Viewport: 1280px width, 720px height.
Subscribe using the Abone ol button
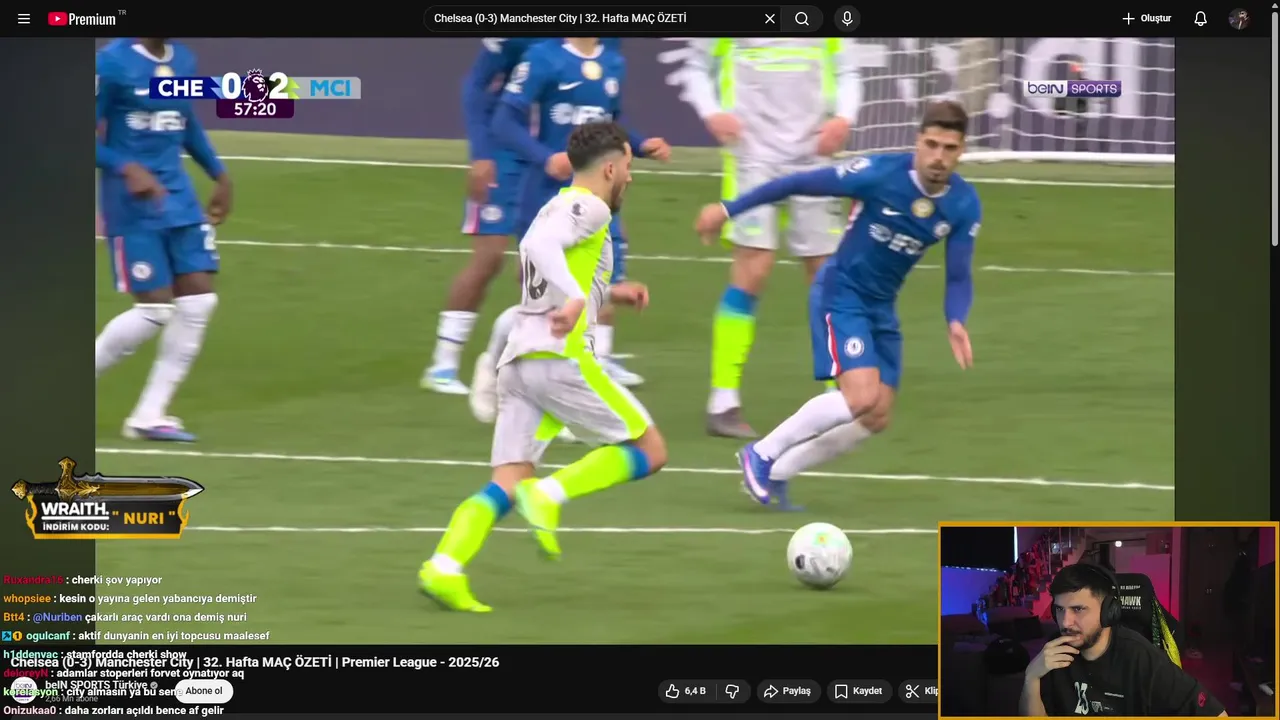[x=204, y=691]
